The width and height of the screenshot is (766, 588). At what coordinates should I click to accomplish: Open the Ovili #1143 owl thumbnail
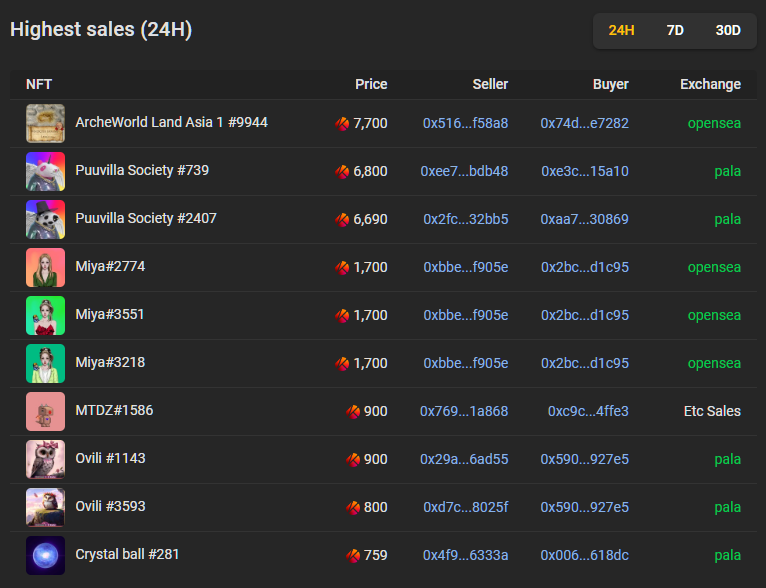(45, 459)
